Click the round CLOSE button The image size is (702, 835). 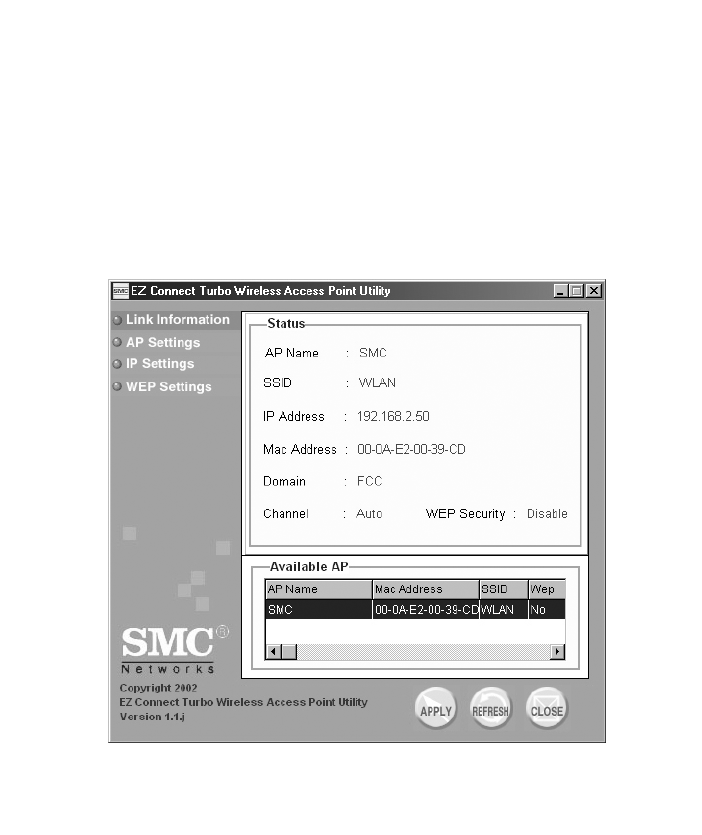(546, 708)
